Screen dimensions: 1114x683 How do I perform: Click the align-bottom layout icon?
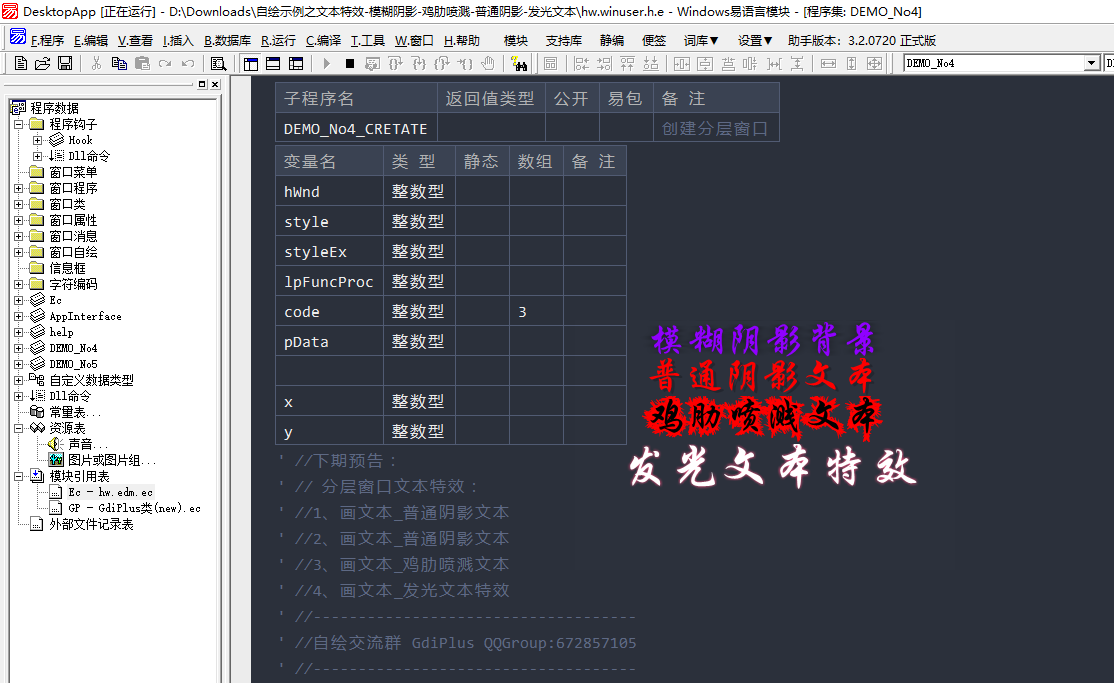(x=651, y=63)
